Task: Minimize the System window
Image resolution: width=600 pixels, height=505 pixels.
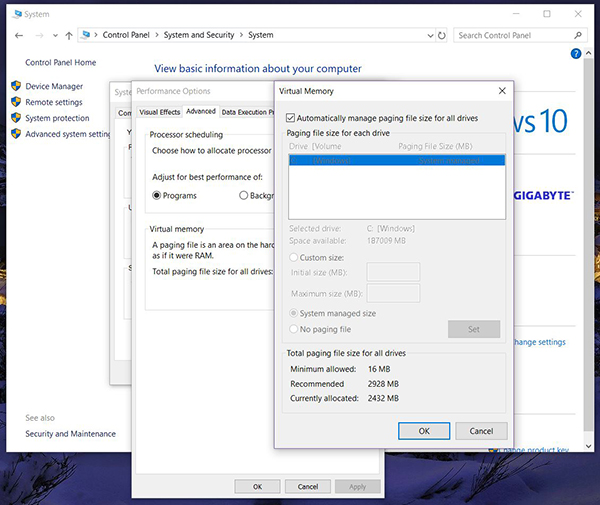Action: click(516, 14)
